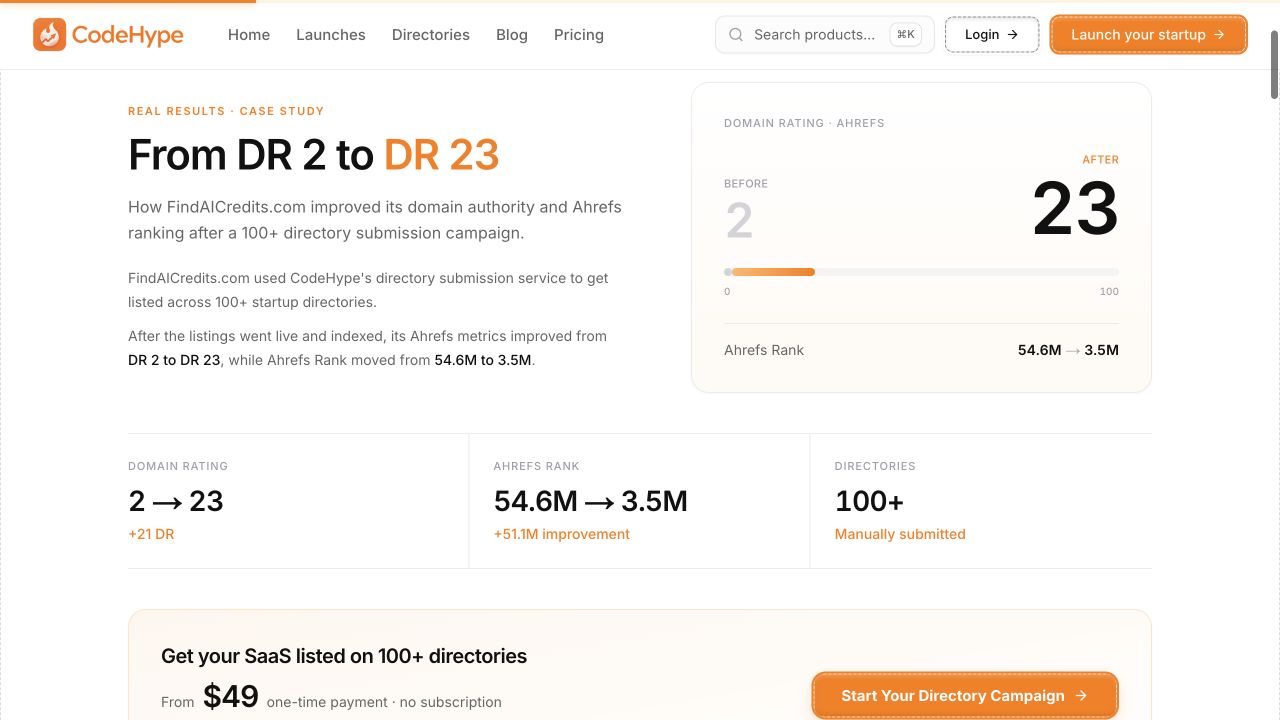
Task: Click the '100+' directories stat
Action: click(869, 501)
